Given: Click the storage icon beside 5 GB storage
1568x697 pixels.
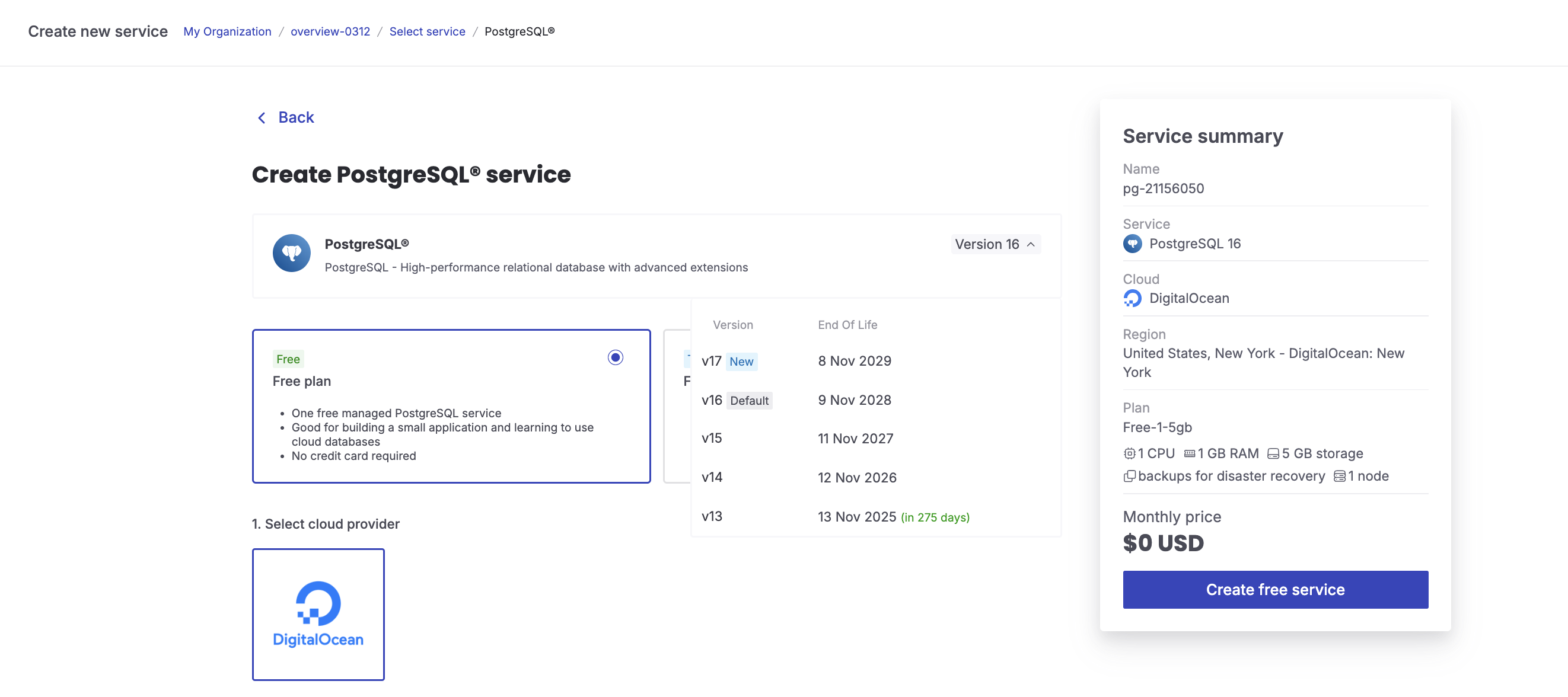Looking at the screenshot, I should [x=1273, y=454].
